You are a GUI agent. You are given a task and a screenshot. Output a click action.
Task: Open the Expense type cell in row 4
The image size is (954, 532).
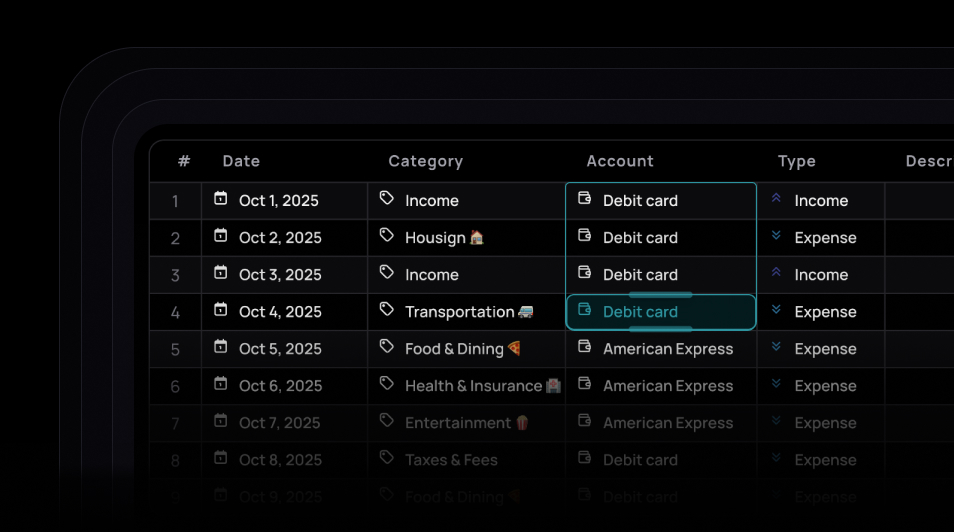(825, 312)
